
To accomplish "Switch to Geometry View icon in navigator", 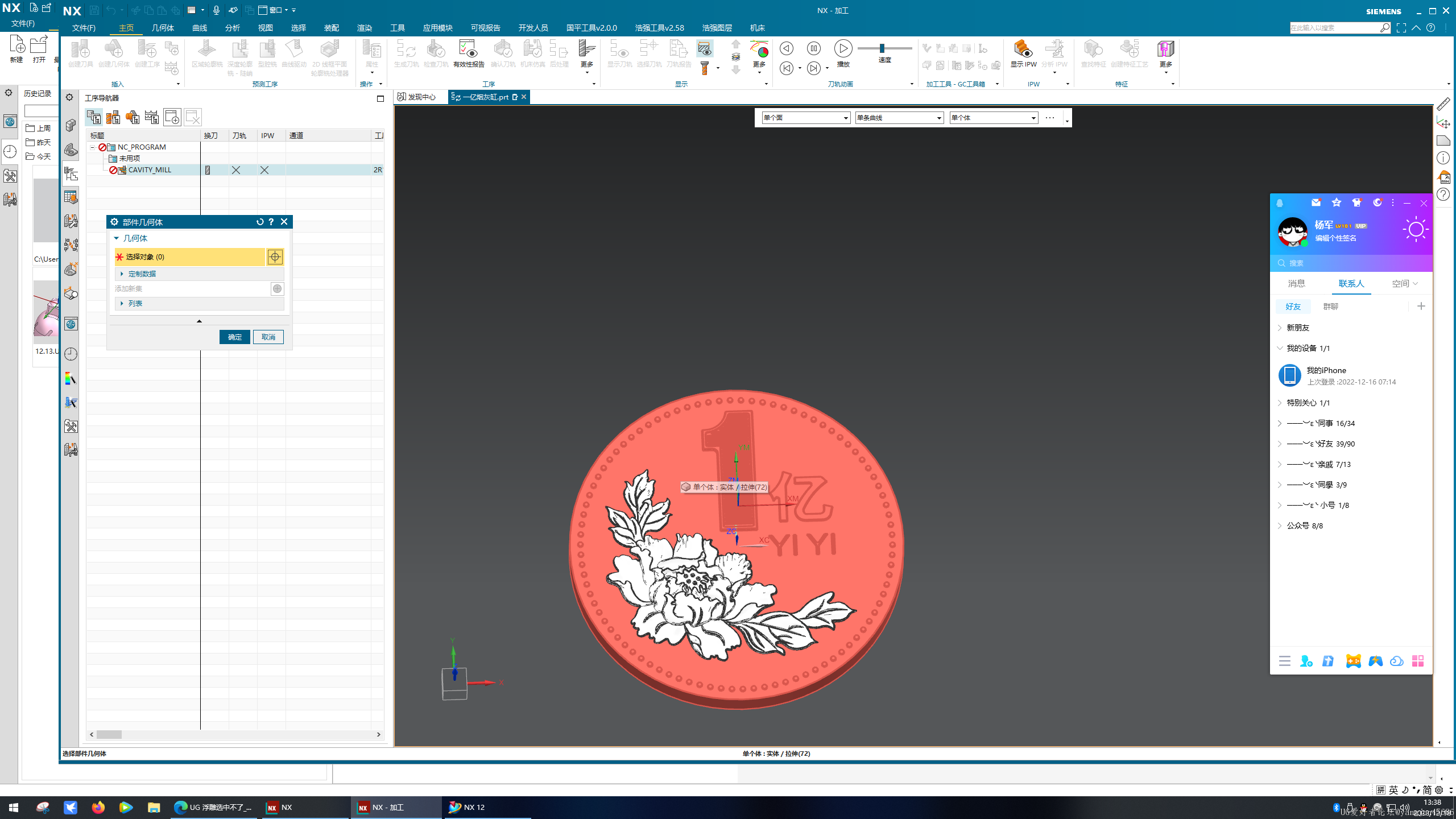I will click(133, 117).
